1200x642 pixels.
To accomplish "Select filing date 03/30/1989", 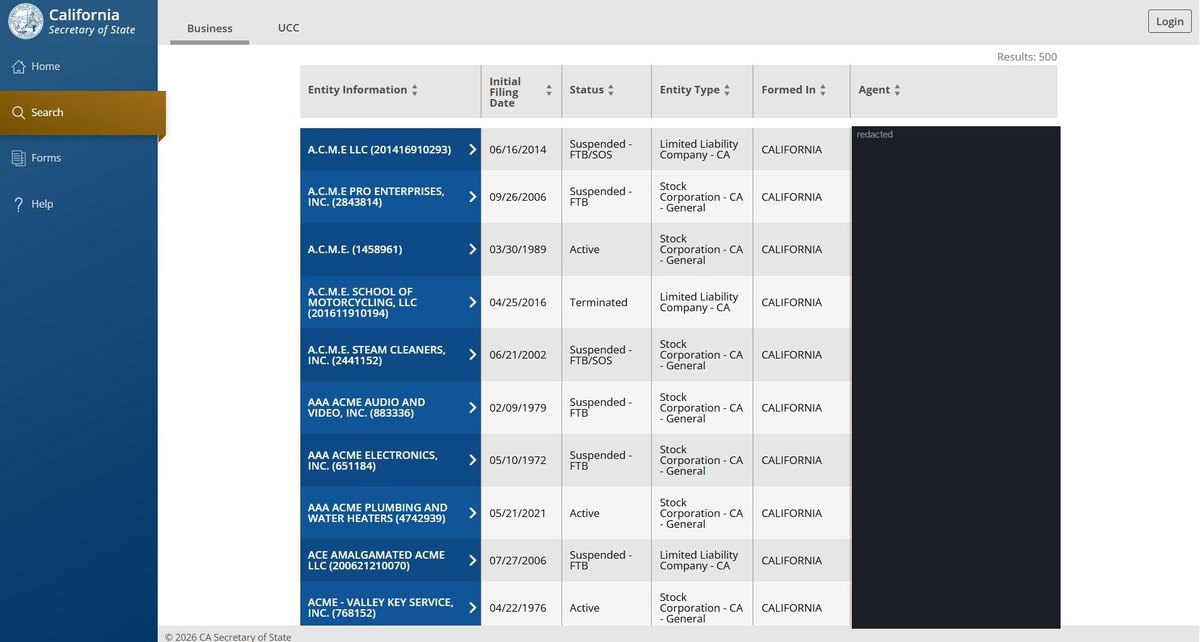I will click(518, 250).
